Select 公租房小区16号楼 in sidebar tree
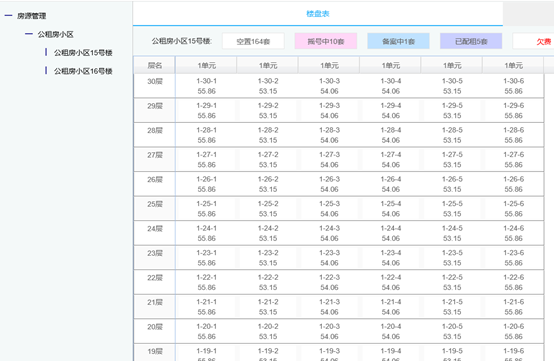This screenshot has width=554, height=361. click(x=83, y=71)
